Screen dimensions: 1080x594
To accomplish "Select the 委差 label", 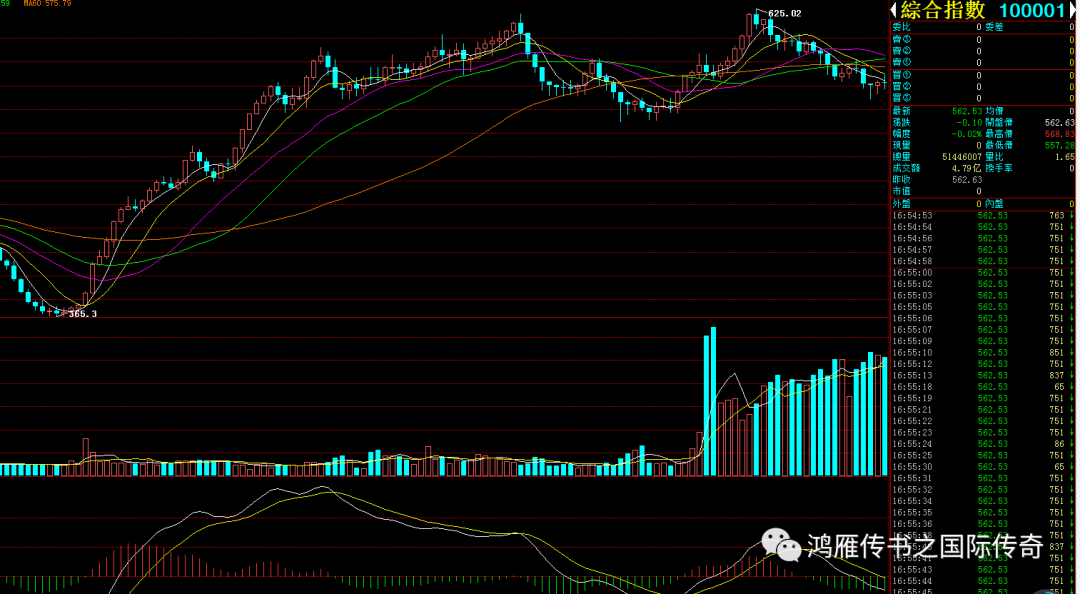I will coord(994,28).
